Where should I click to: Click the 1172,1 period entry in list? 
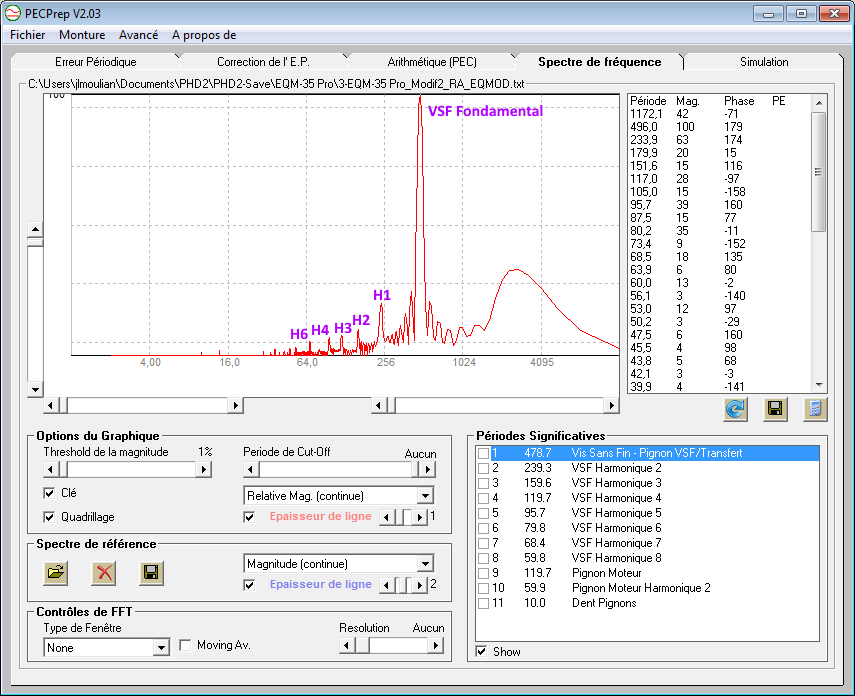pyautogui.click(x=646, y=113)
